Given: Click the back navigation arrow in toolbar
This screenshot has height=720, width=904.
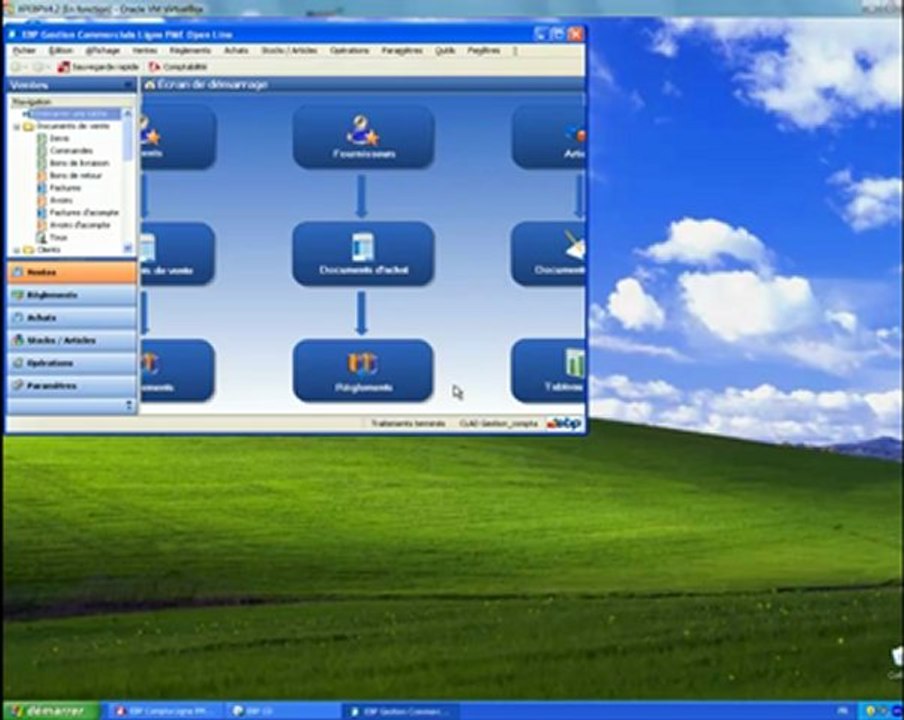Looking at the screenshot, I should (17, 67).
